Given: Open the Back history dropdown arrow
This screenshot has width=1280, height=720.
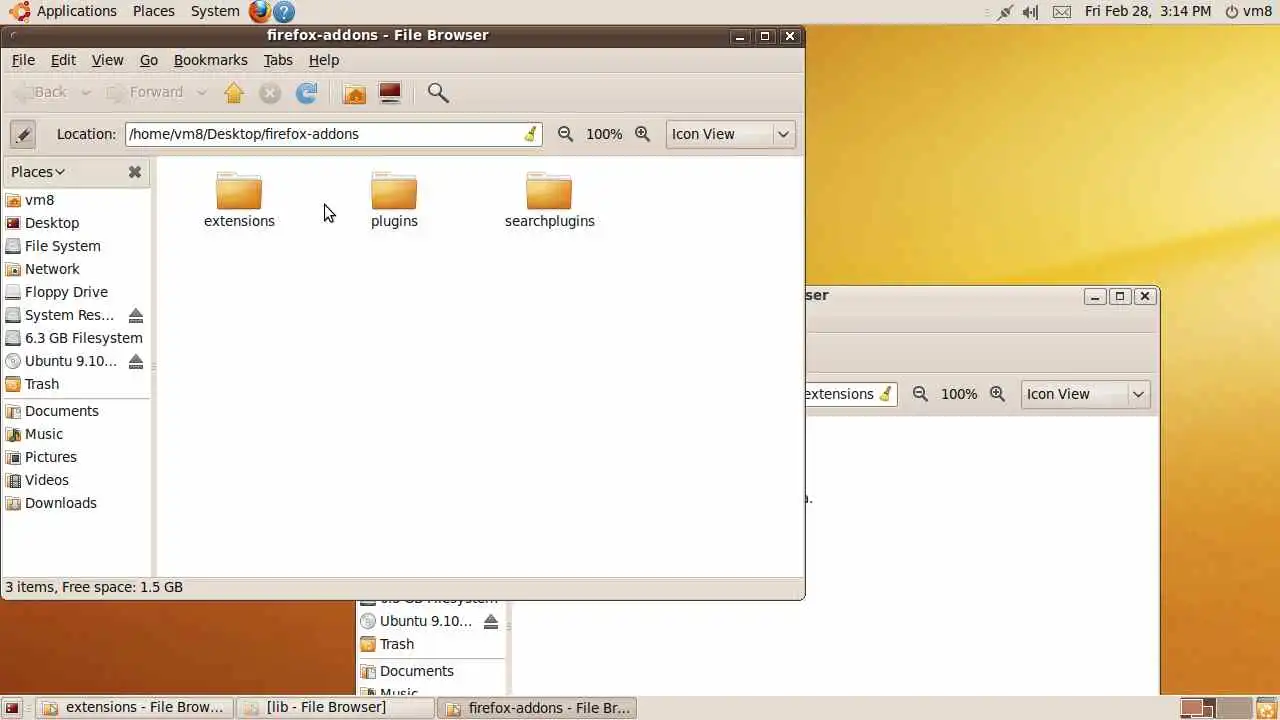Looking at the screenshot, I should (86, 93).
